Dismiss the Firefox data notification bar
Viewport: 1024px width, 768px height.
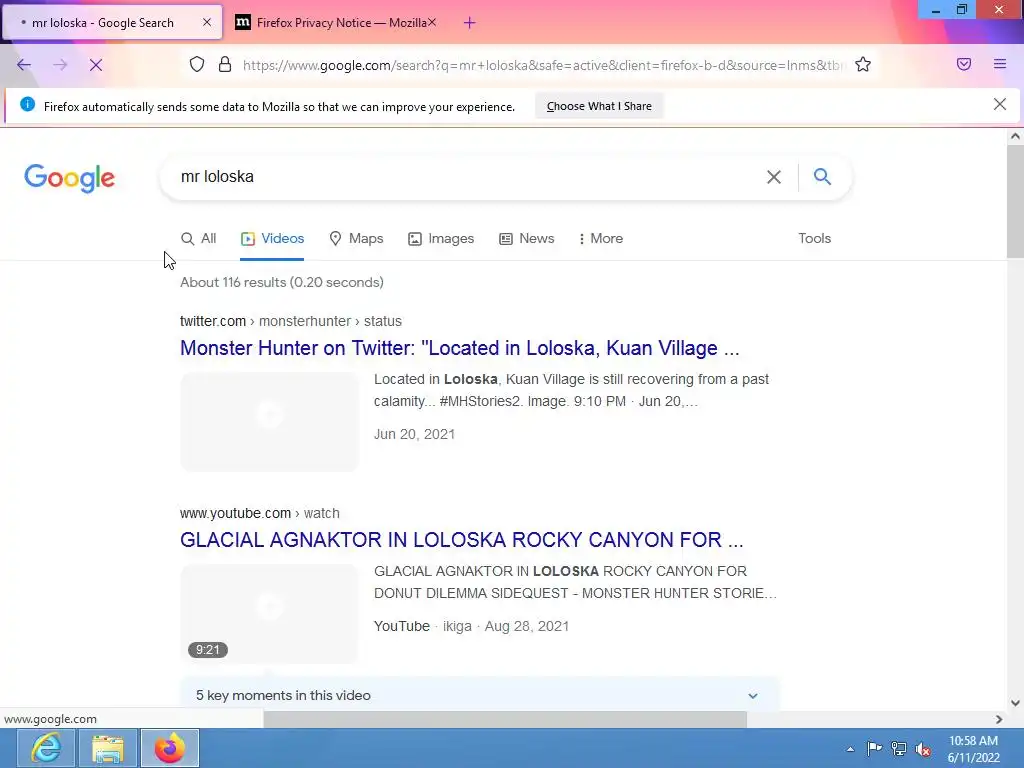[x=999, y=104]
